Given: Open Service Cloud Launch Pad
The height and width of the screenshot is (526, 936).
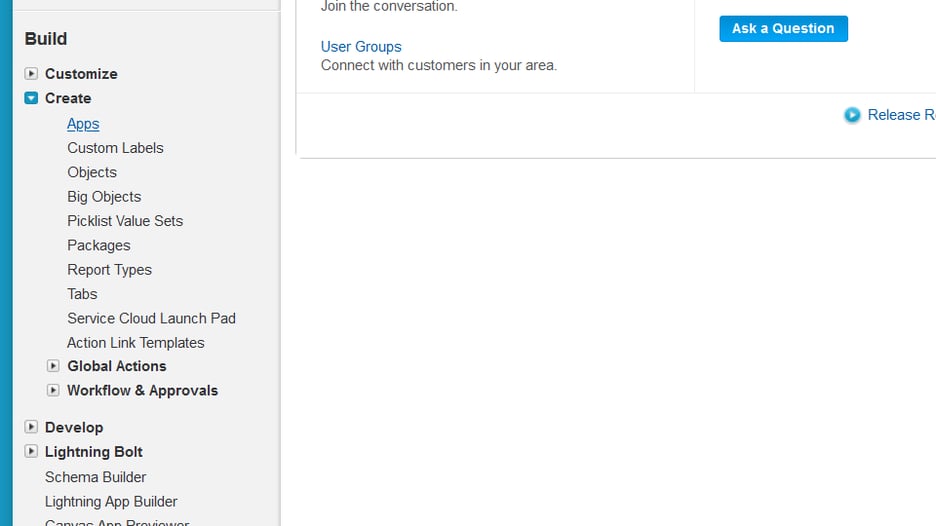Looking at the screenshot, I should 151,318.
